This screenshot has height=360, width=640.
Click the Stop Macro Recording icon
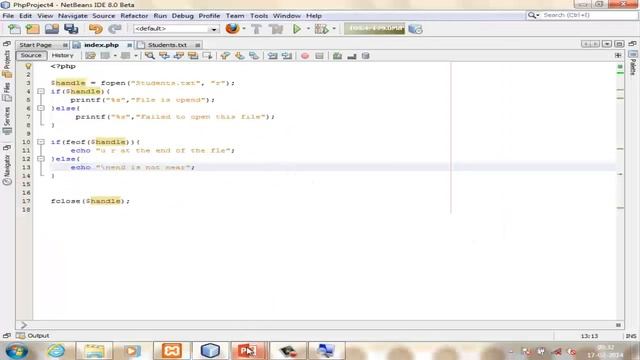tap(319, 56)
